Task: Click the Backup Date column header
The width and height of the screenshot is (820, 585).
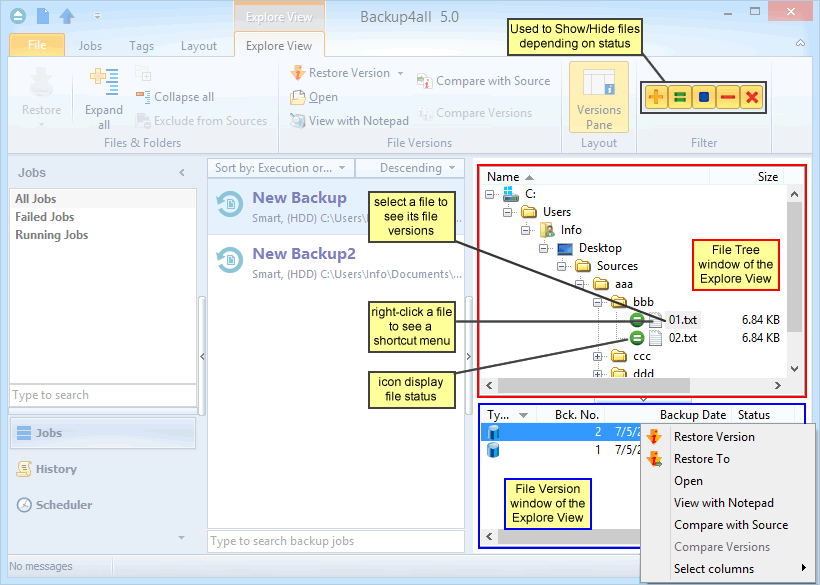Action: [668, 415]
